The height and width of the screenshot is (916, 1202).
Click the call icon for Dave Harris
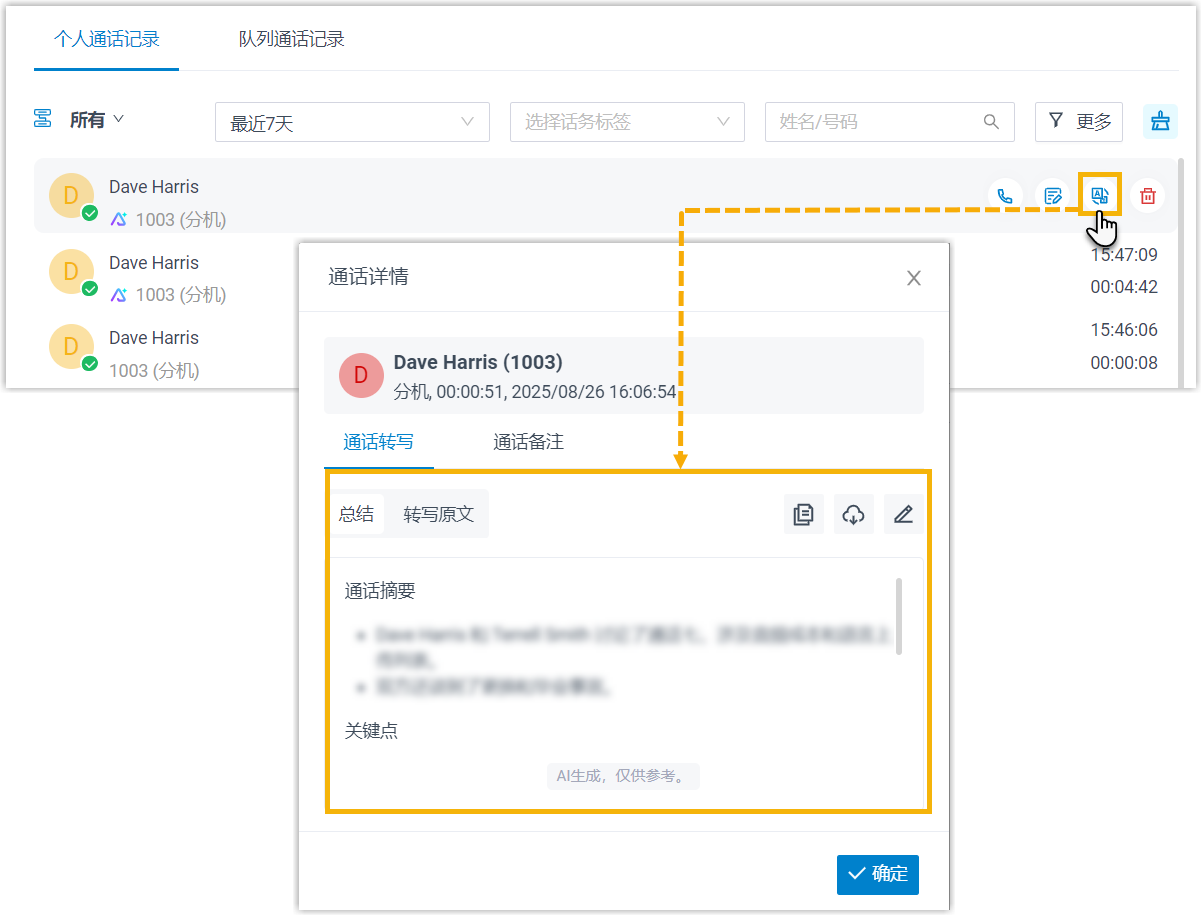(x=1005, y=196)
